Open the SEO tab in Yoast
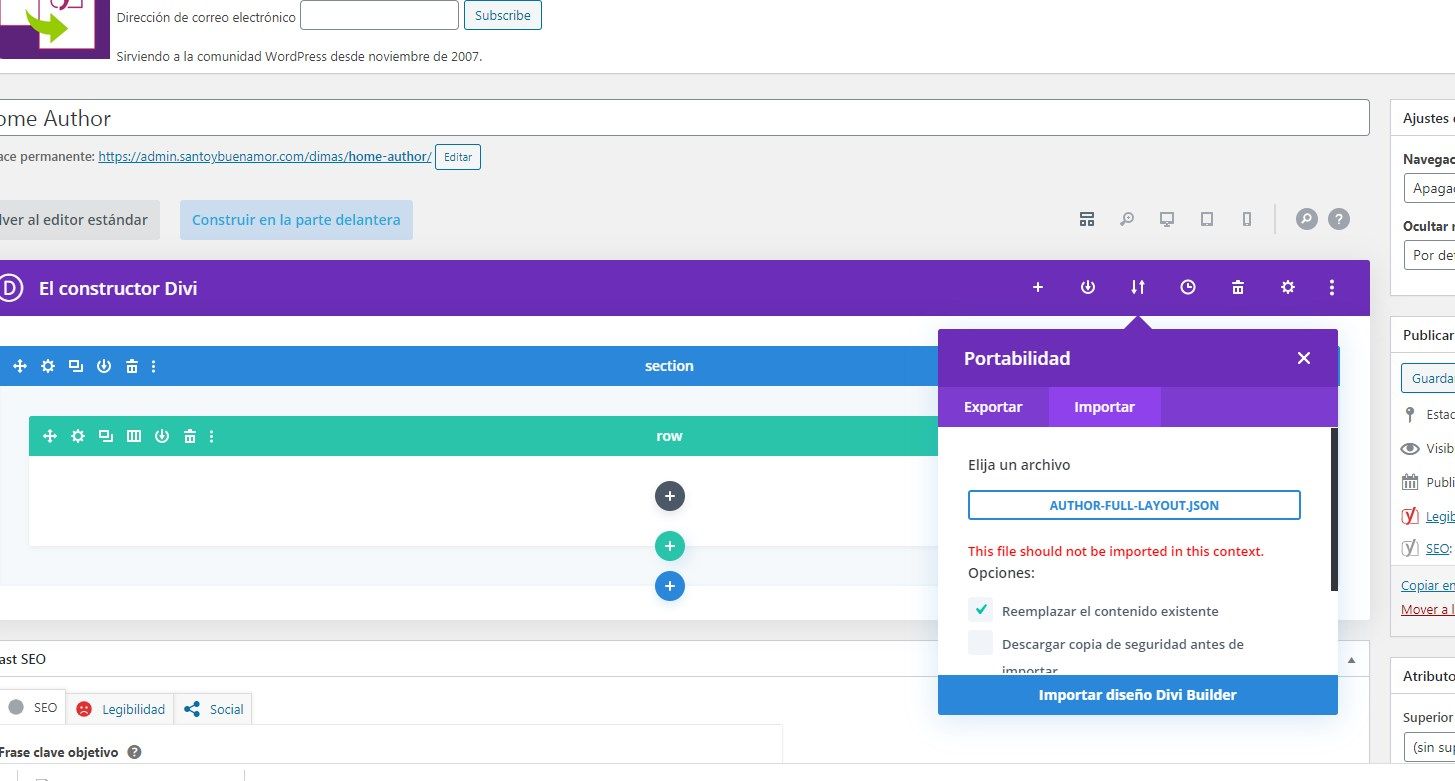 (x=33, y=707)
